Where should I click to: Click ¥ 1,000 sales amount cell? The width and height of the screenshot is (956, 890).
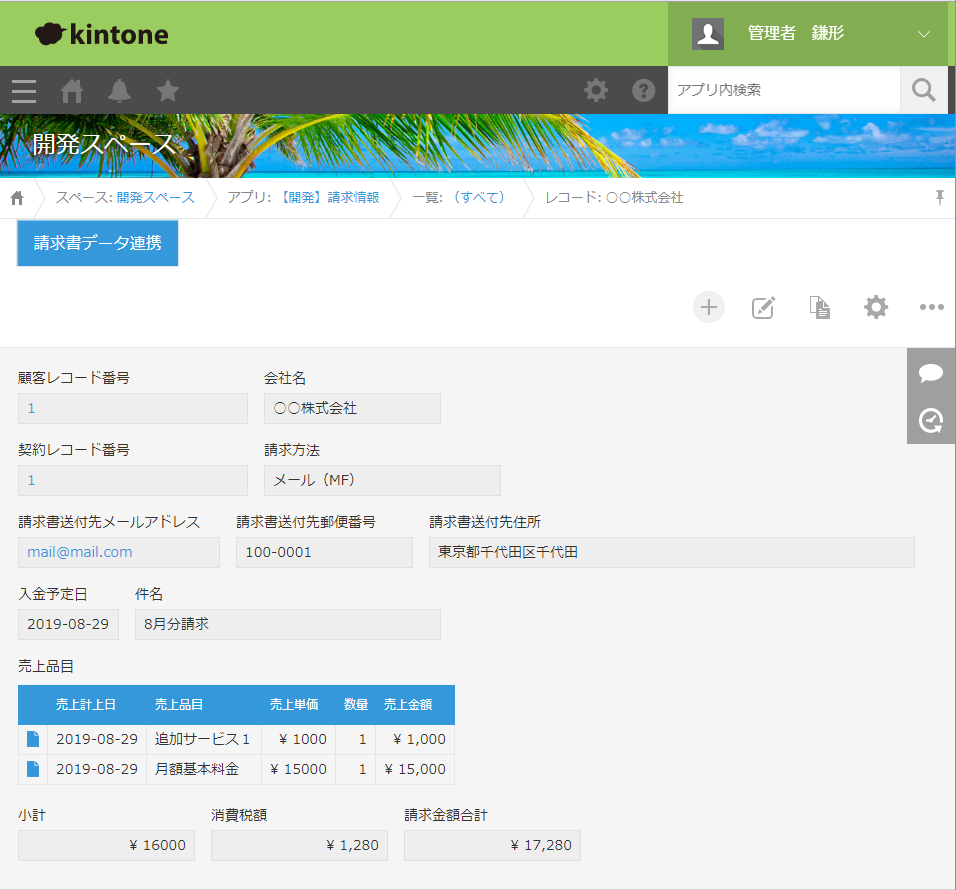click(415, 739)
